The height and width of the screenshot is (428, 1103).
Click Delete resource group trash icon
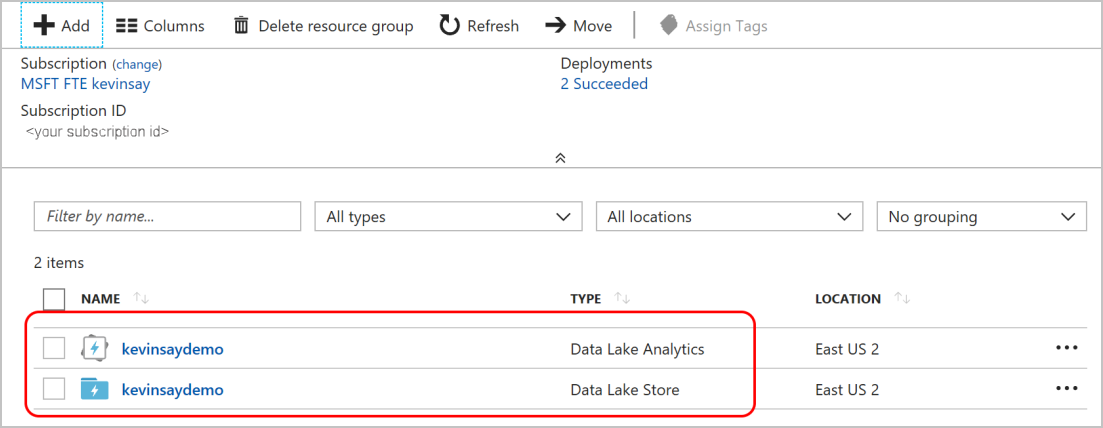click(241, 26)
